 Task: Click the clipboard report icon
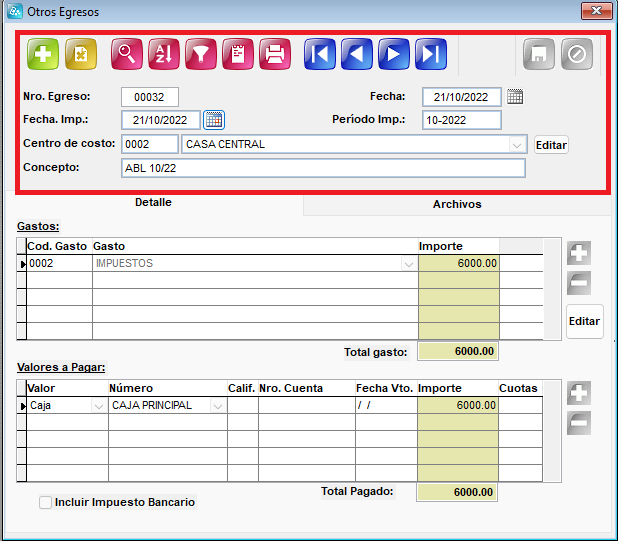[x=238, y=54]
